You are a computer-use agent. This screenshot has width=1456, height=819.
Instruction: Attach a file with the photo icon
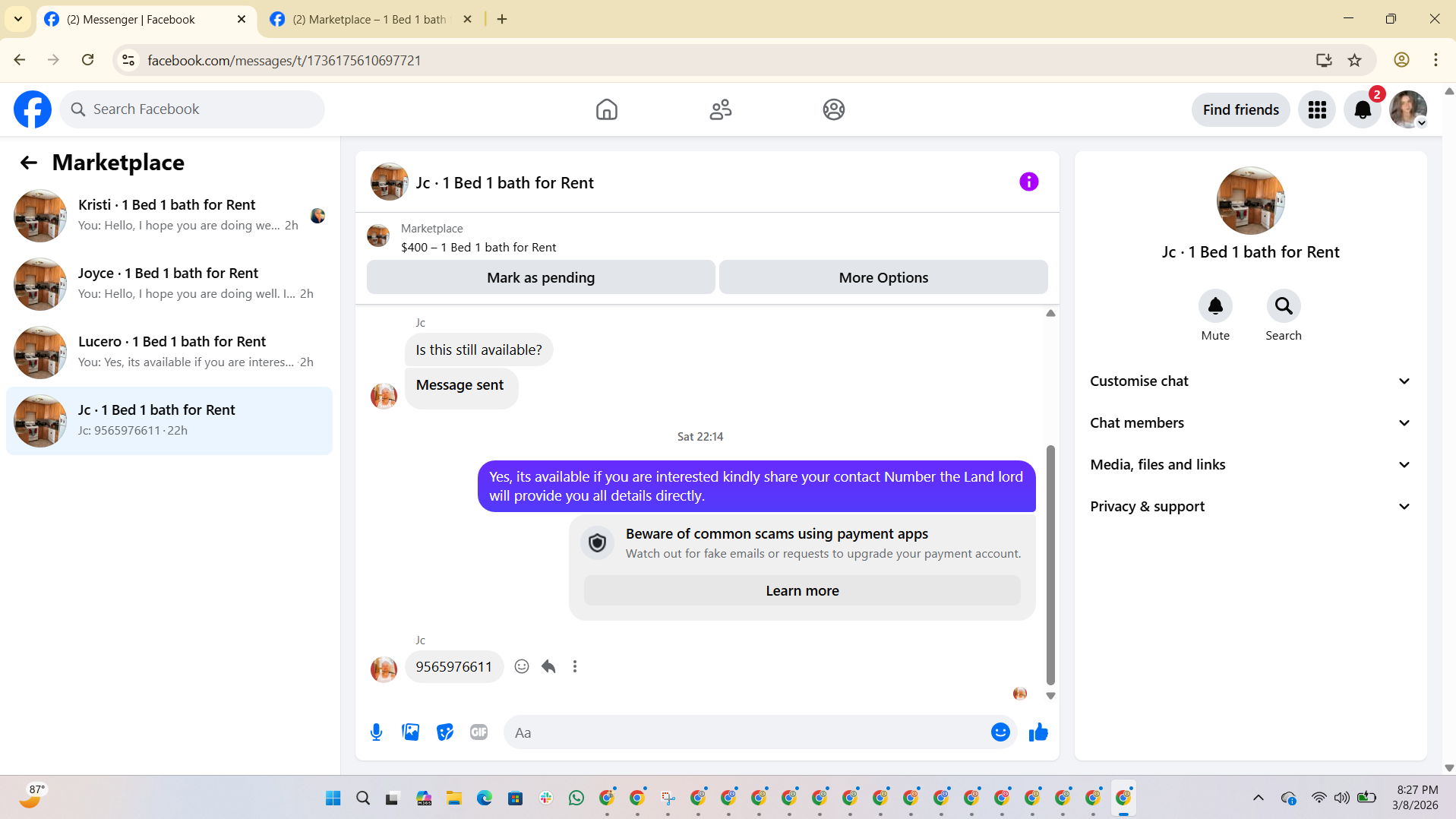click(411, 732)
